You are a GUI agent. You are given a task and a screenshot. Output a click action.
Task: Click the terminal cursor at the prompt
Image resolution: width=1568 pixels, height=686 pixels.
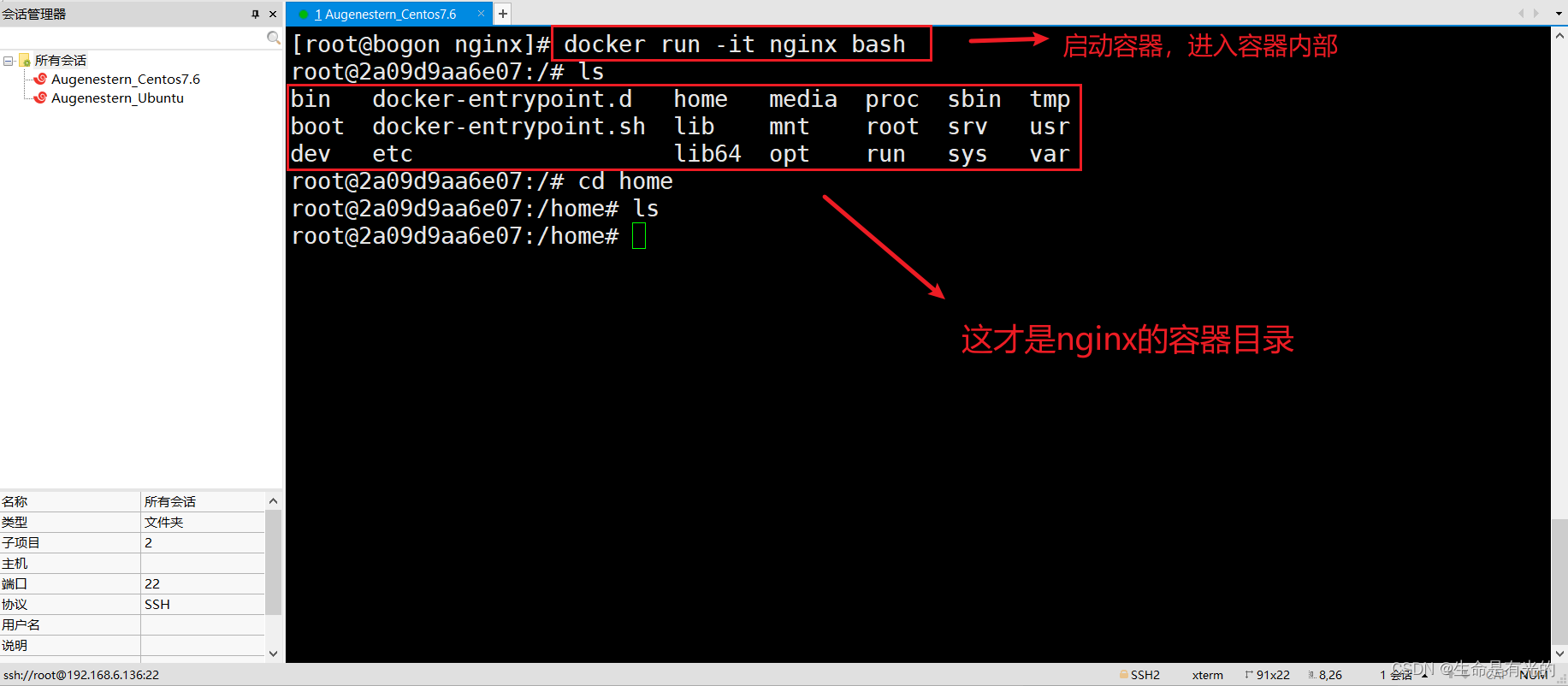click(639, 236)
